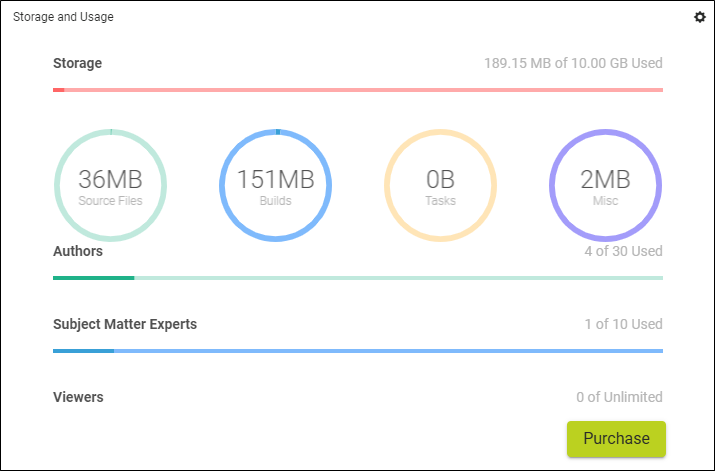The width and height of the screenshot is (715, 471).
Task: Click the Authors heading
Action: (78, 251)
